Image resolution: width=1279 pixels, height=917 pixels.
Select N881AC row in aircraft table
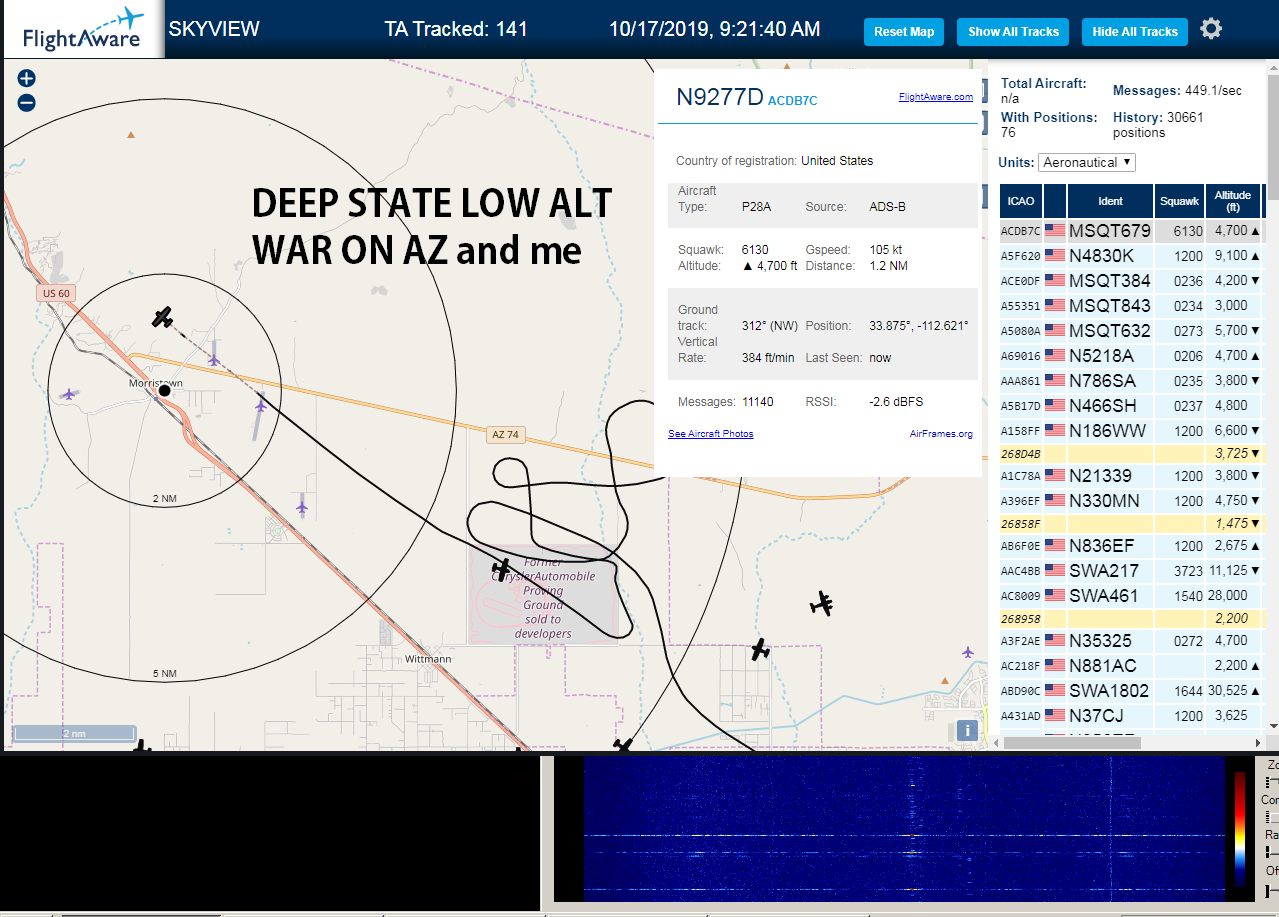point(1131,666)
